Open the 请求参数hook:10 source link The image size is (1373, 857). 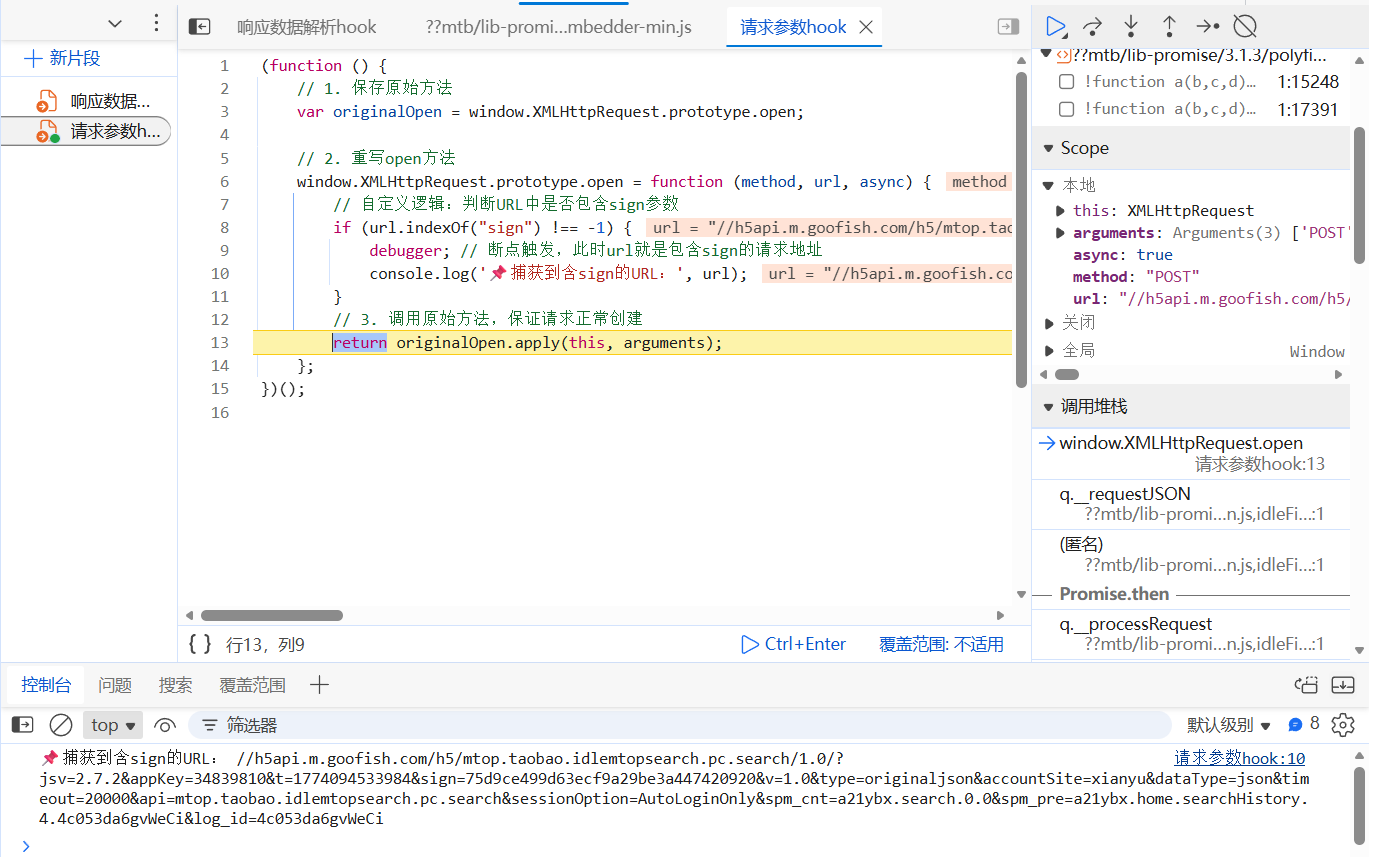tap(1239, 758)
